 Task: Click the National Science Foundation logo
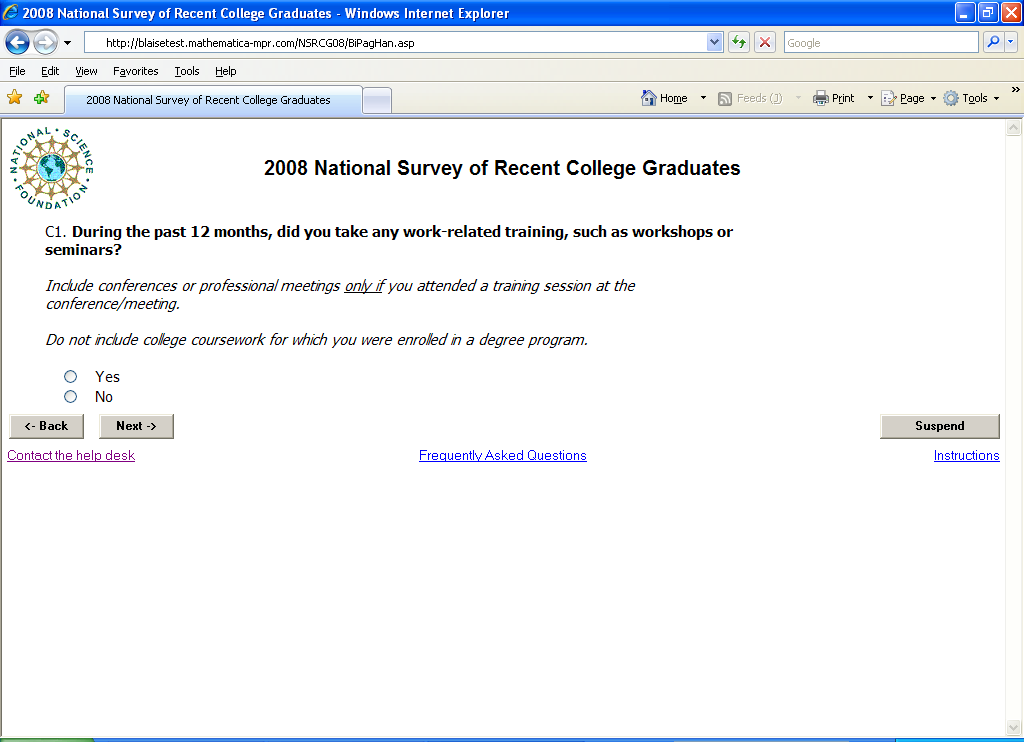point(52,168)
